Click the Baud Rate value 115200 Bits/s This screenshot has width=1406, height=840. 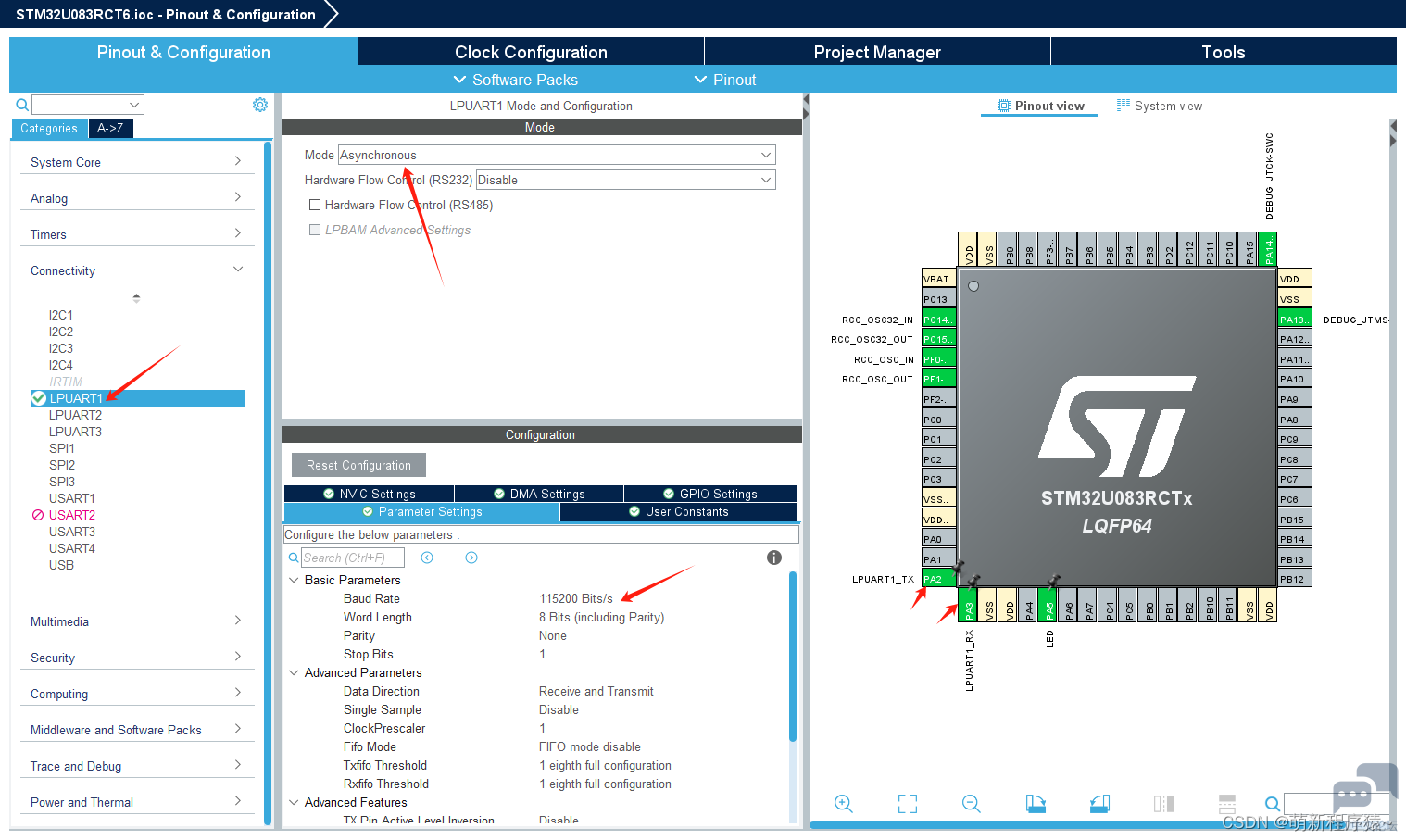(x=576, y=599)
